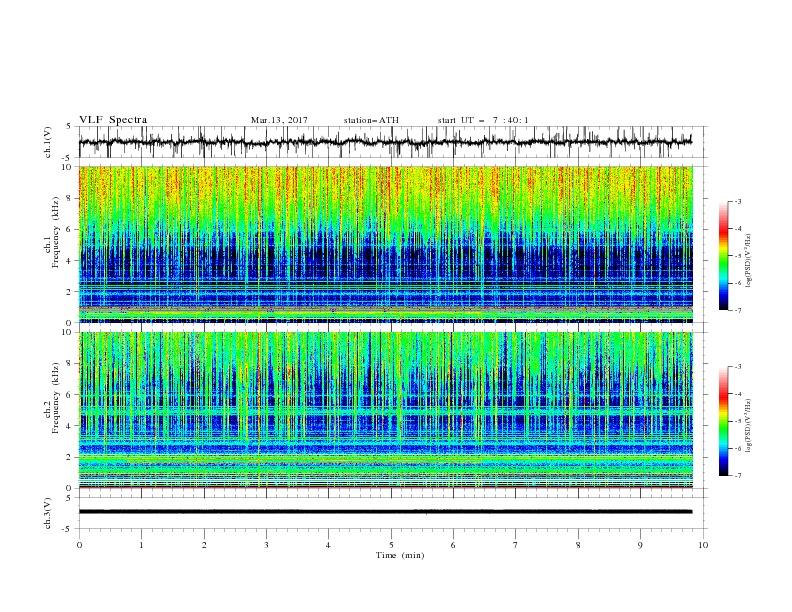The height and width of the screenshot is (612, 792).
Task: Select the "start UT = 7 :40: 1" text
Action: click(x=483, y=120)
